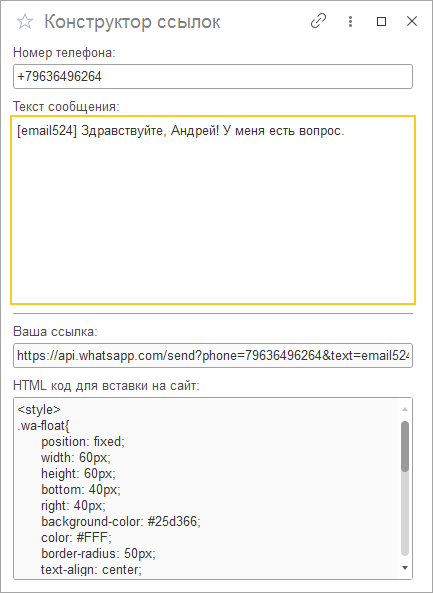The width and height of the screenshot is (433, 593).
Task: Click the "Текст сообщения:" label
Action: (66, 106)
